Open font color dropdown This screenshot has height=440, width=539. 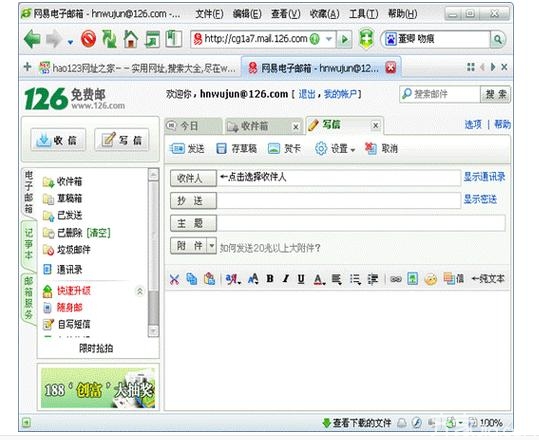[319, 279]
